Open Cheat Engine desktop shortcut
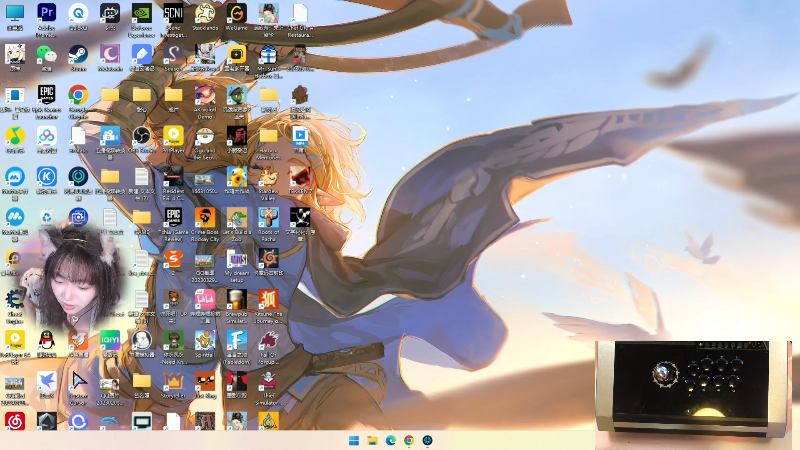Viewport: 800px width, 450px height. click(x=15, y=299)
